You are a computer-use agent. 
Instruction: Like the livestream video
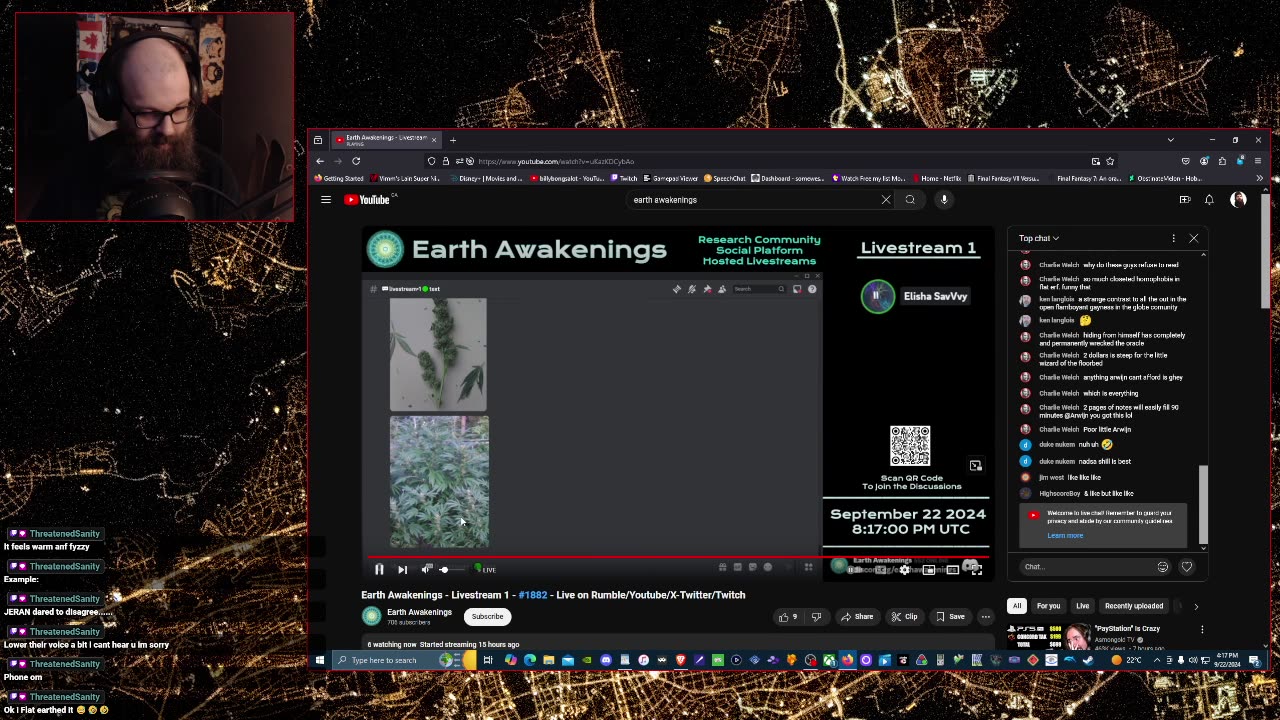point(788,617)
